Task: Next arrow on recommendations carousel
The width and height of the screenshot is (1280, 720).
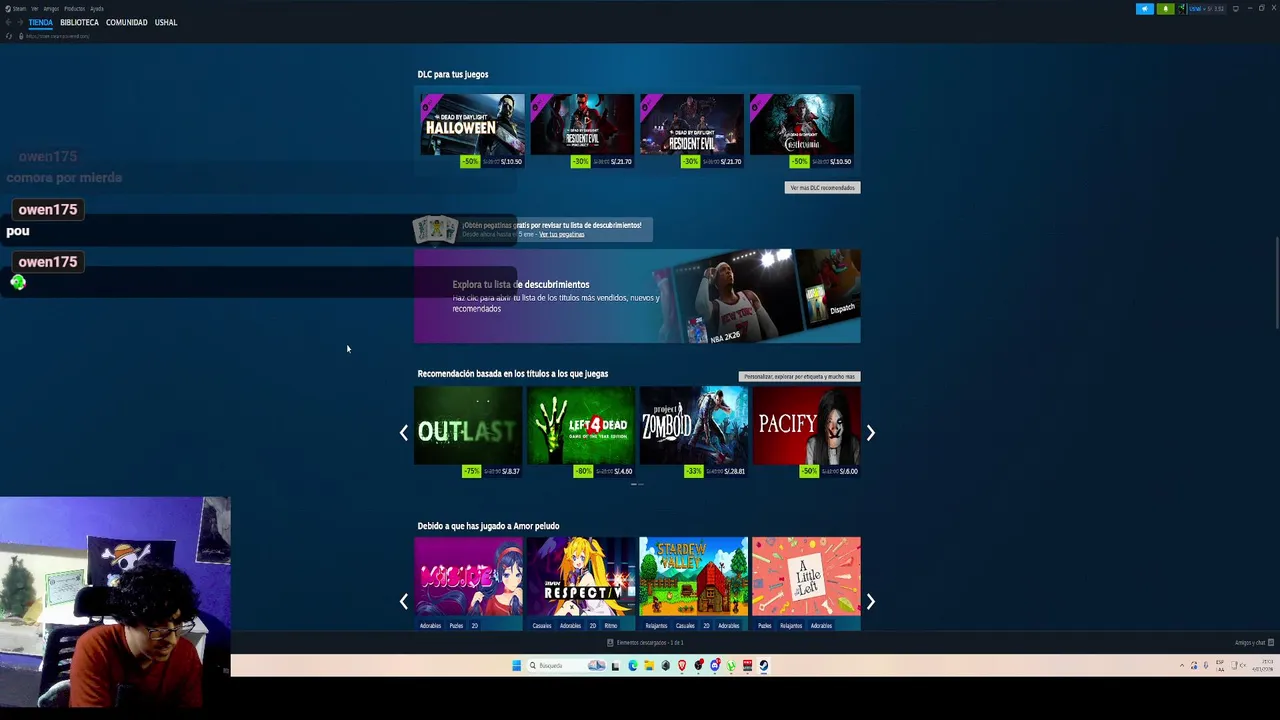Action: point(870,432)
